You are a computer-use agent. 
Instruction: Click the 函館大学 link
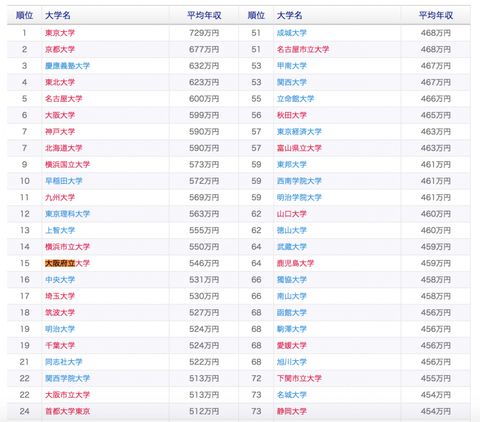click(292, 313)
